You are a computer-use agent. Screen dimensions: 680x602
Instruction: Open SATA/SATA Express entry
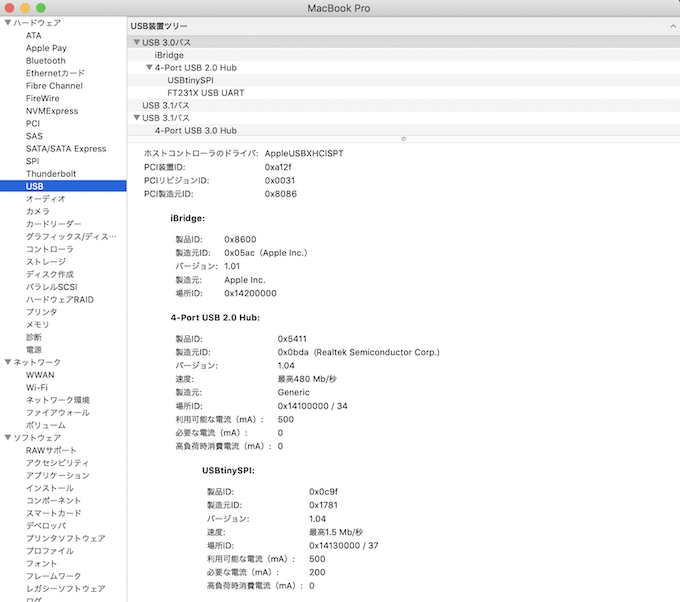(x=66, y=149)
